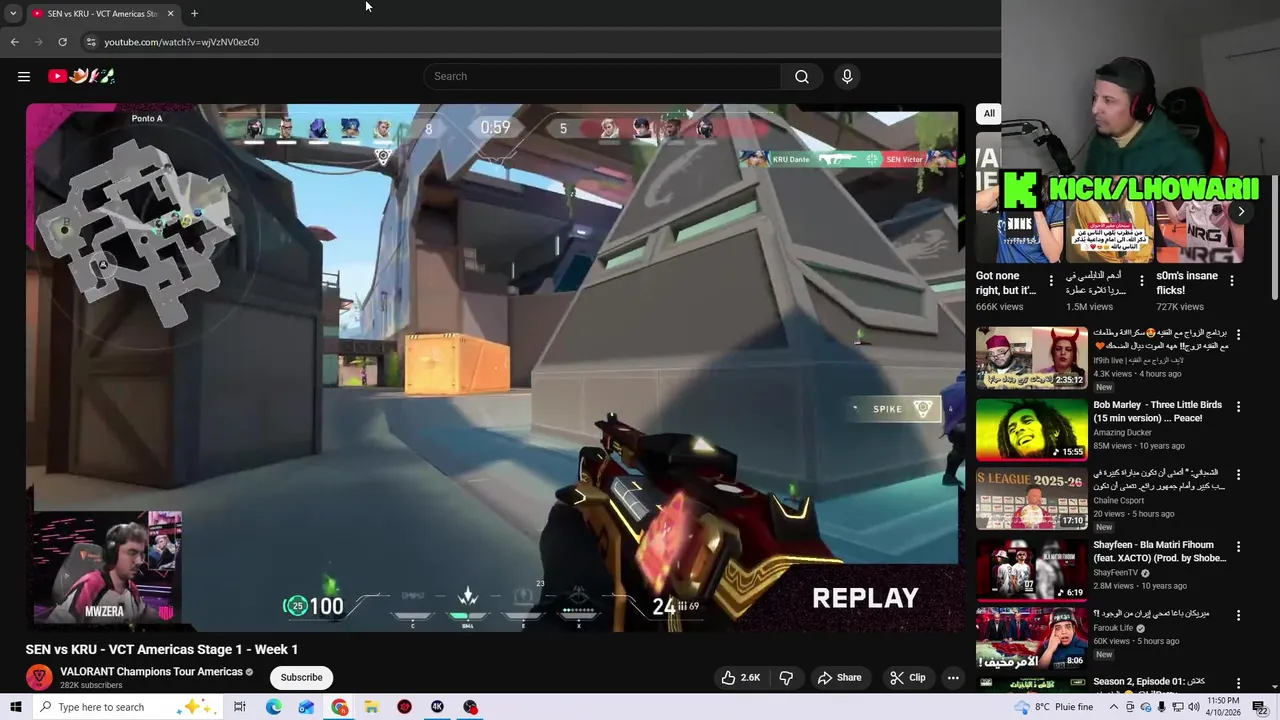Go to YouTube home via logo
Viewport: 1280px width, 720px height.
(x=82, y=76)
